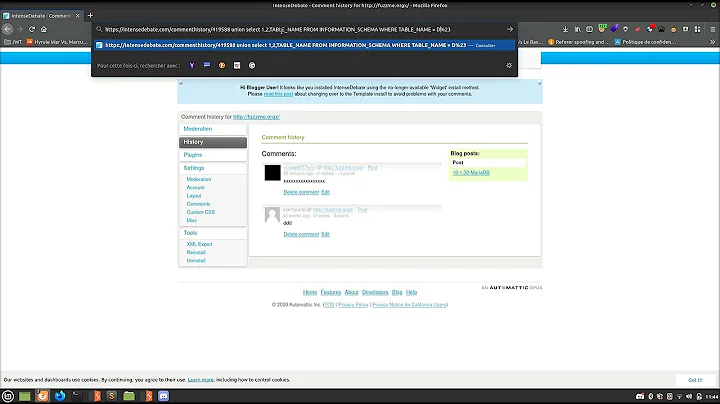Viewport: 720px width, 404px height.
Task: Search with the DuckDuckGo one-off icon
Action: coord(222,65)
